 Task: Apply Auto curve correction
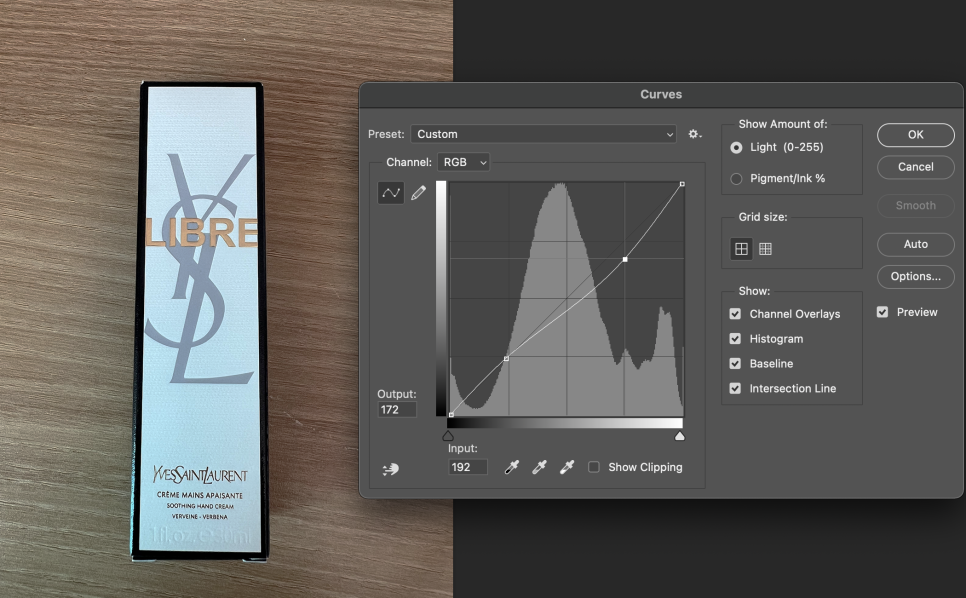(915, 244)
